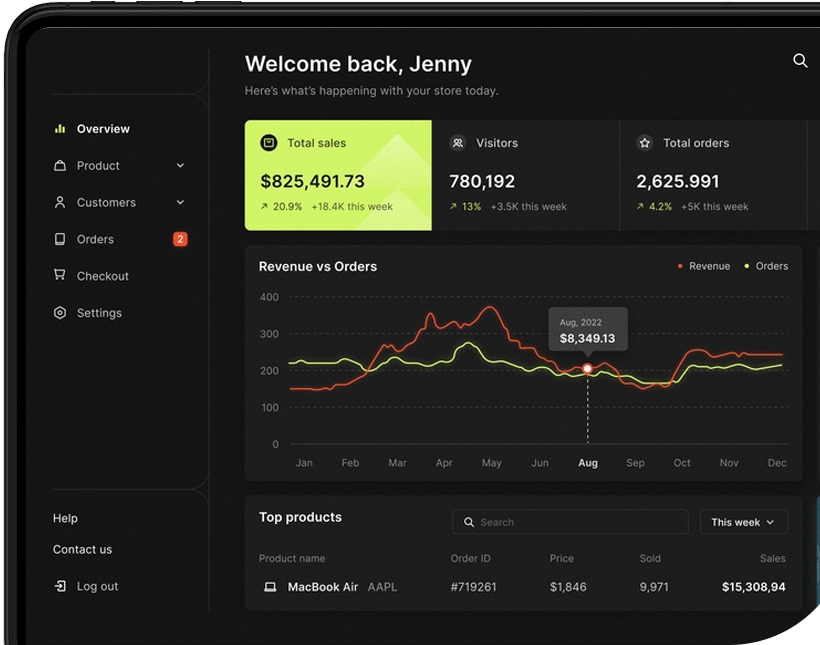The width and height of the screenshot is (820, 645).
Task: Click the Orders icon showing 2 notifications
Action: point(60,239)
